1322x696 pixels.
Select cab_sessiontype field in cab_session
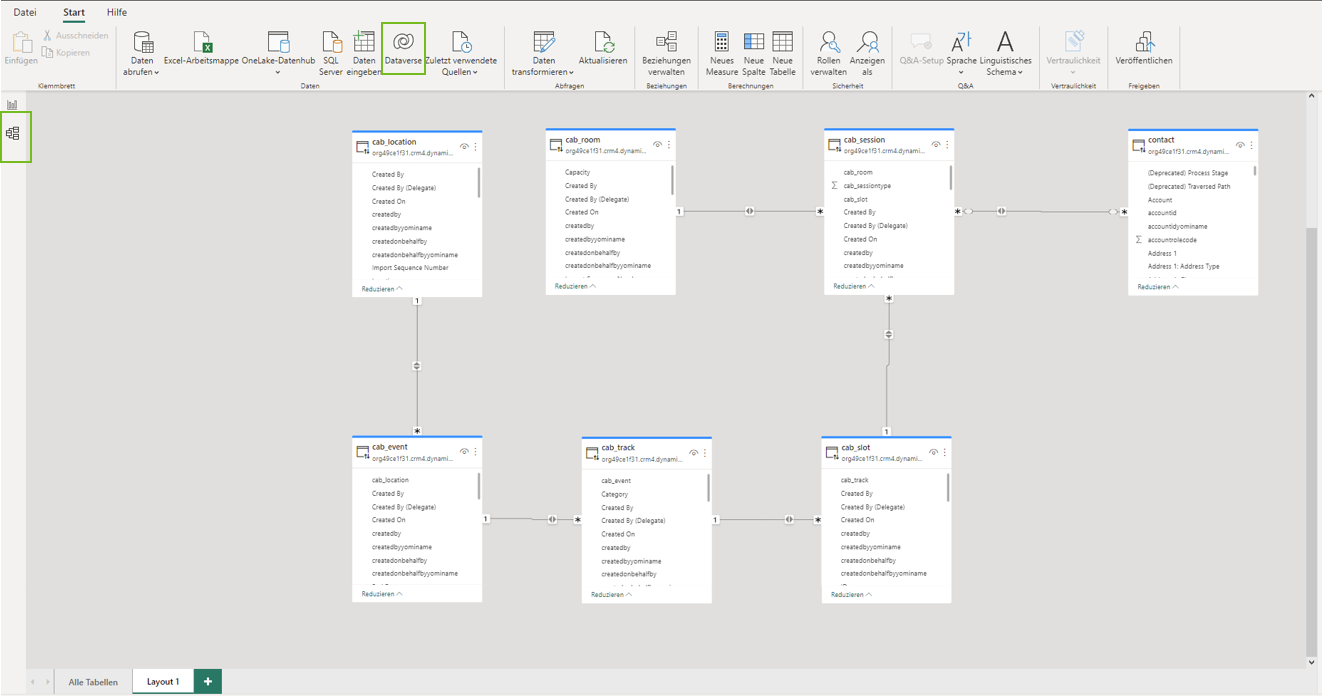[x=867, y=185]
